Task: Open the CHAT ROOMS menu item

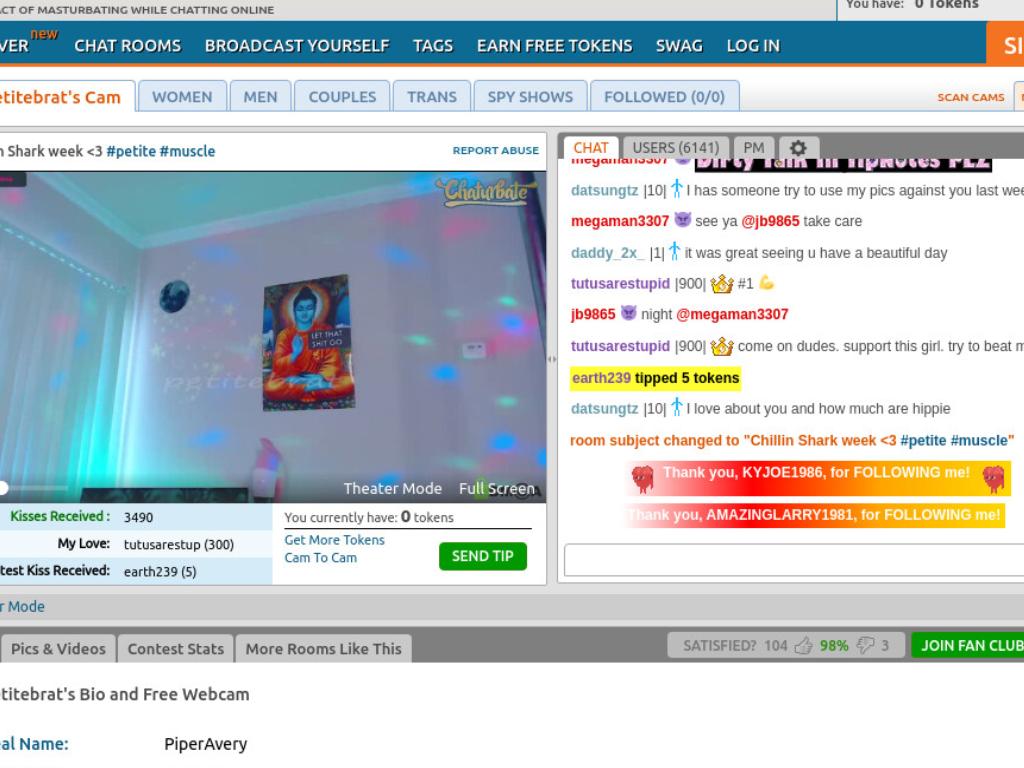Action: pyautogui.click(x=127, y=46)
